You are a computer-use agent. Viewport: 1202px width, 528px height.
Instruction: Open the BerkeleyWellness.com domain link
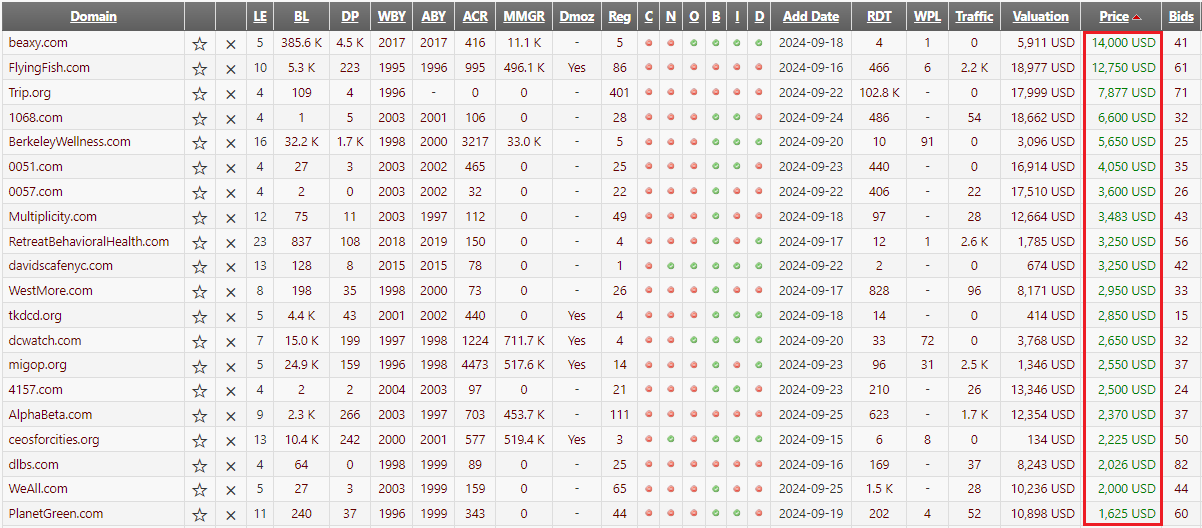point(69,142)
